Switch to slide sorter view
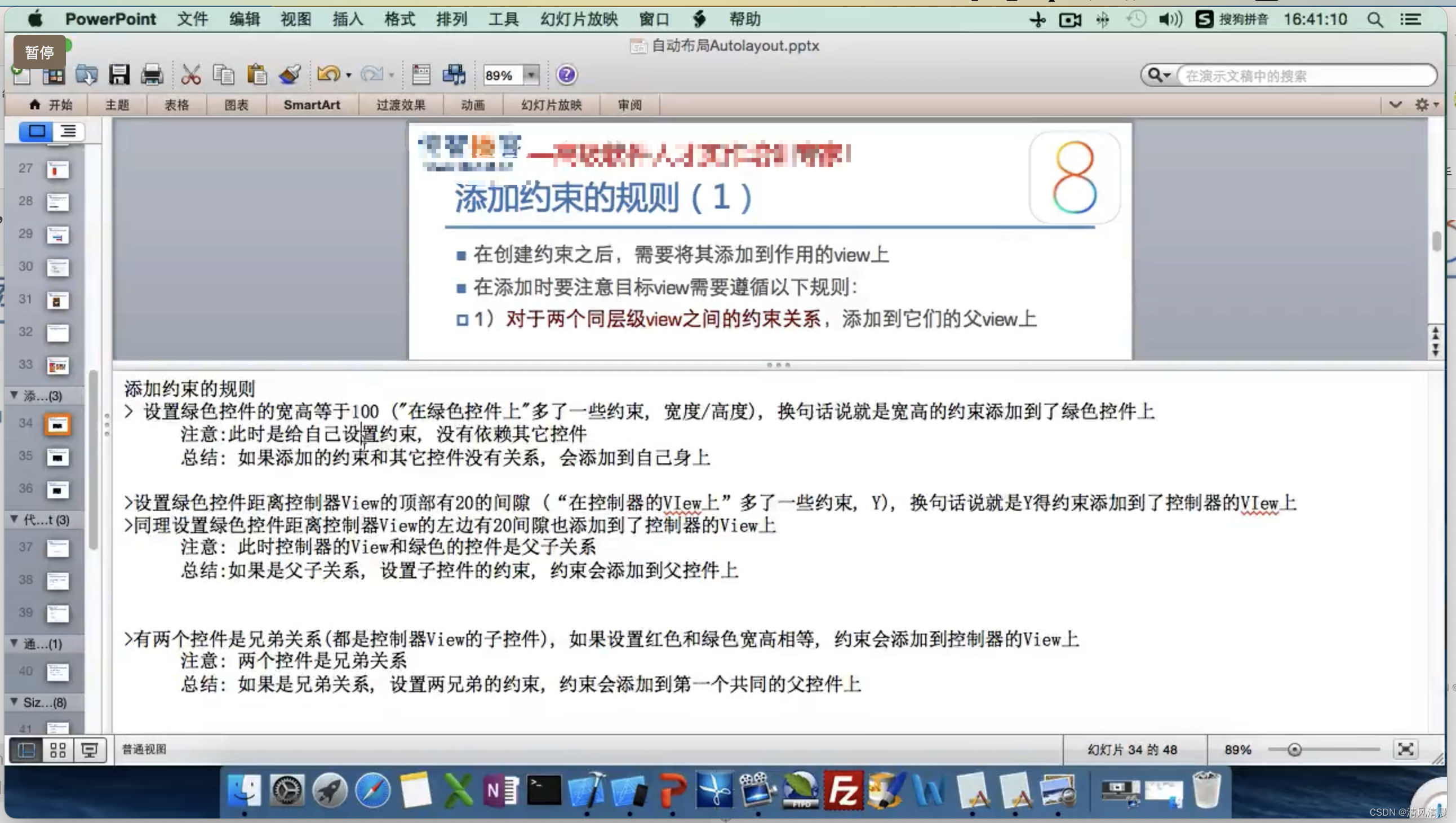1456x823 pixels. 57,750
